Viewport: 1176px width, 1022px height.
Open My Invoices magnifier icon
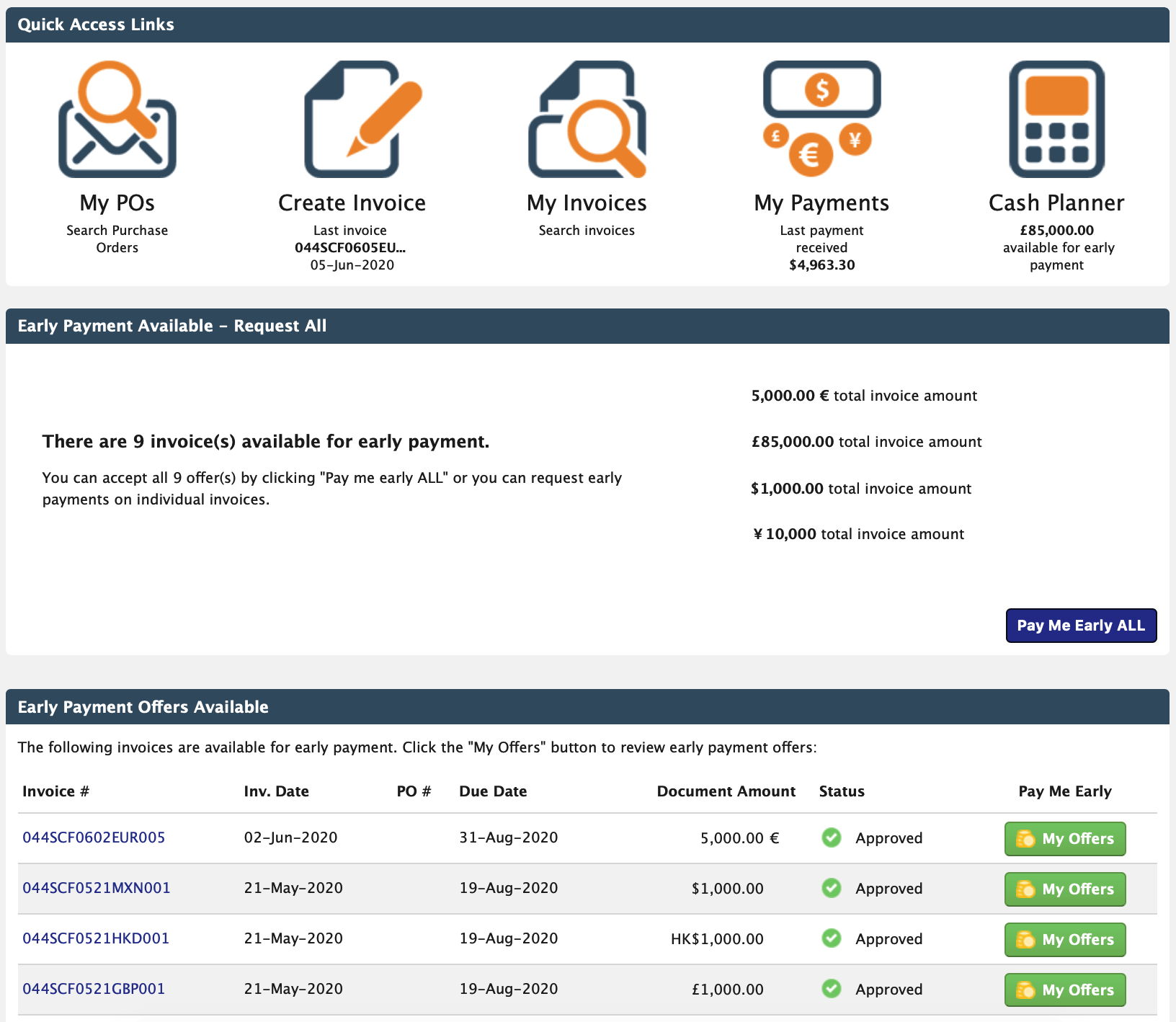coord(587,120)
